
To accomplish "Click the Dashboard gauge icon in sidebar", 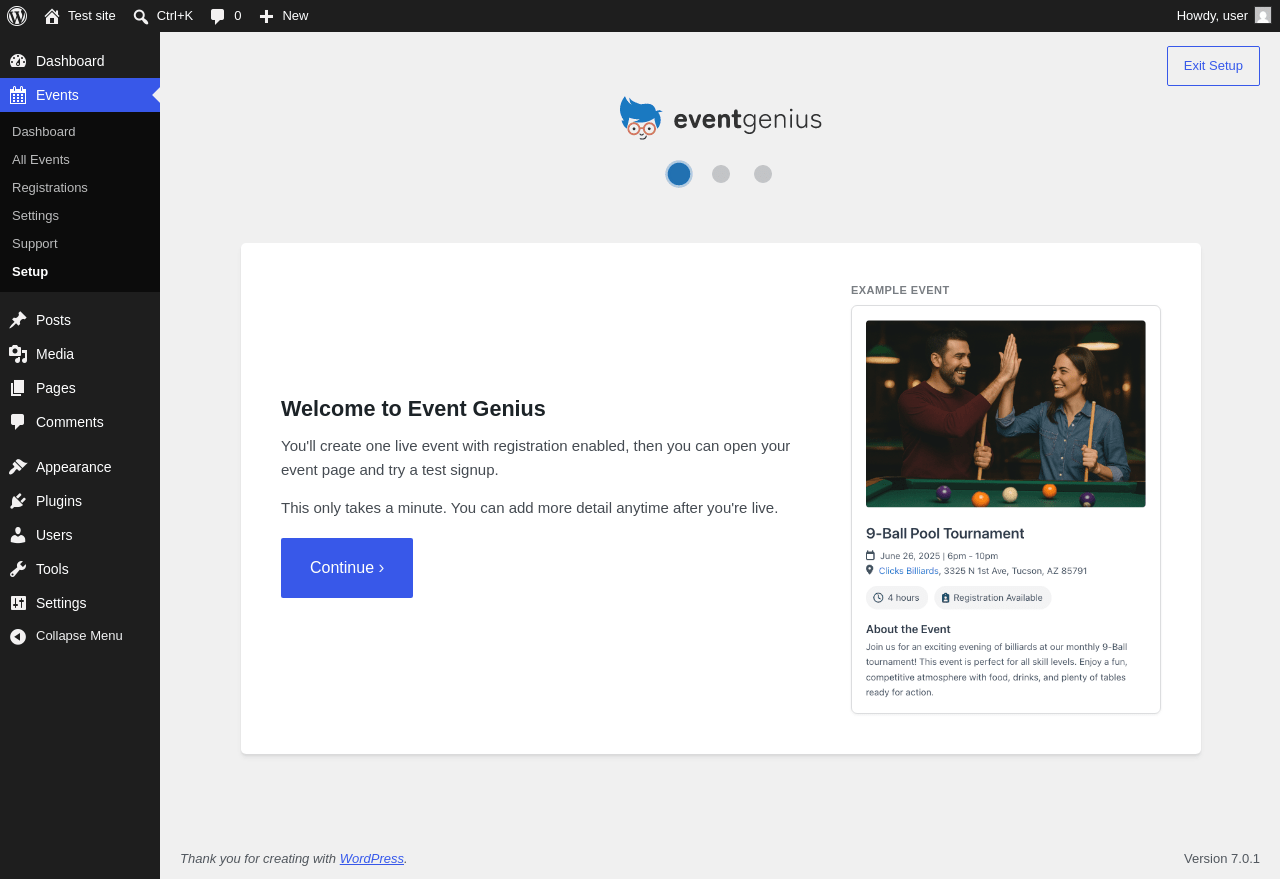I will click(18, 61).
